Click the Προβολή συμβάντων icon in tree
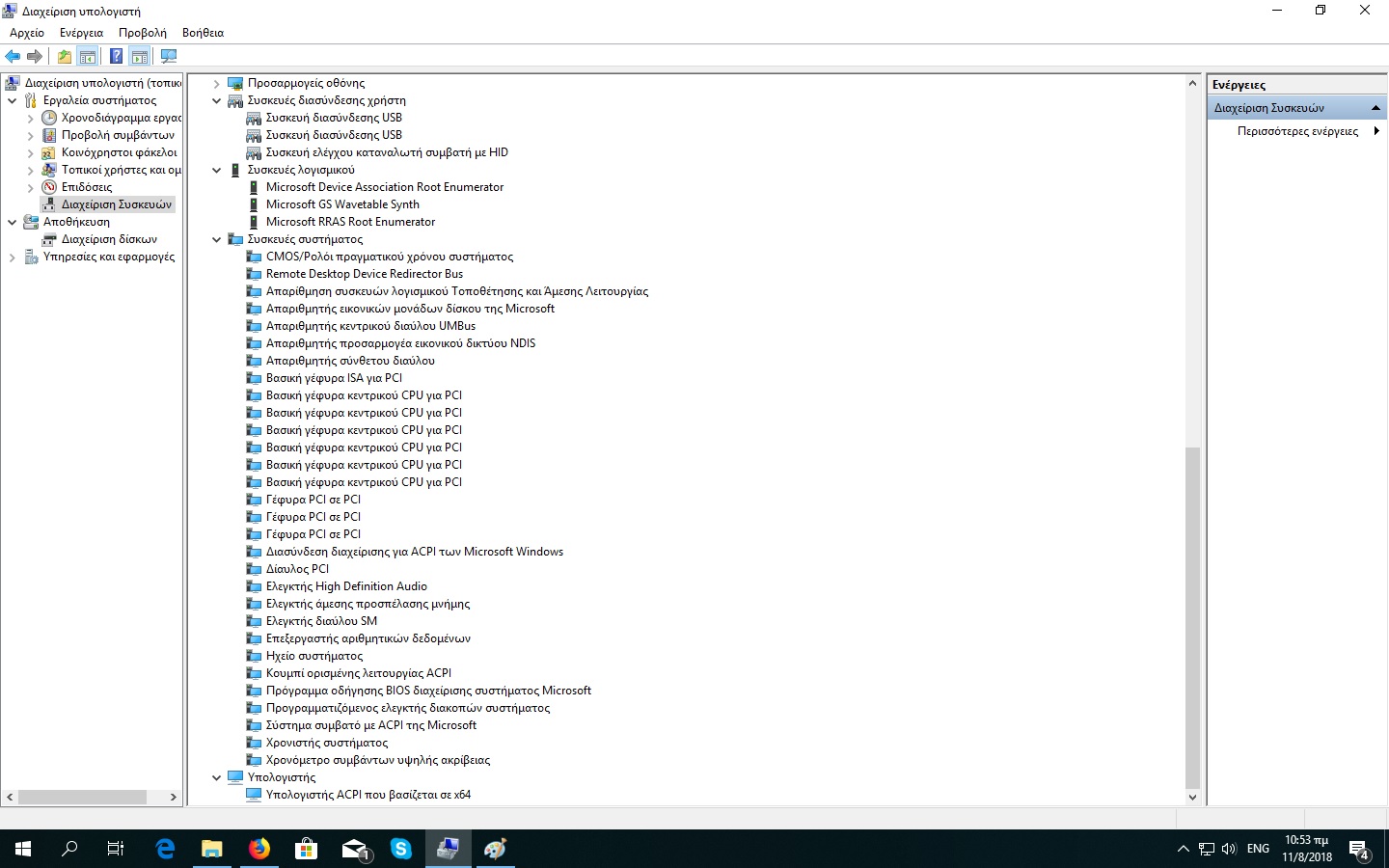The height and width of the screenshot is (868, 1389). pyautogui.click(x=49, y=135)
